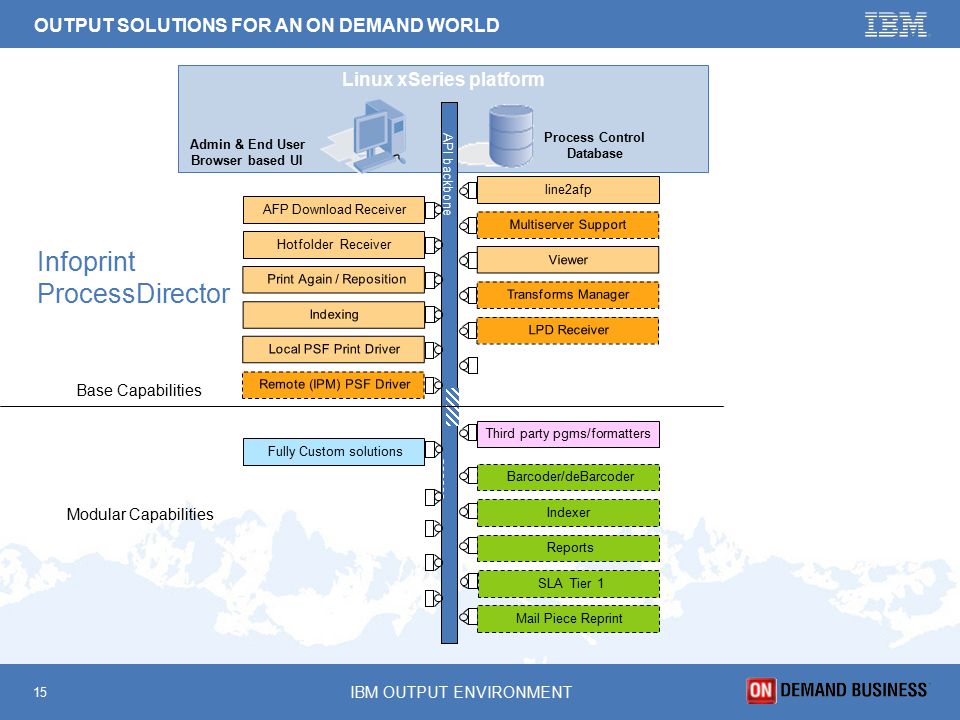Image resolution: width=960 pixels, height=720 pixels.
Task: Click the IBM logo in the header
Action: 896,25
